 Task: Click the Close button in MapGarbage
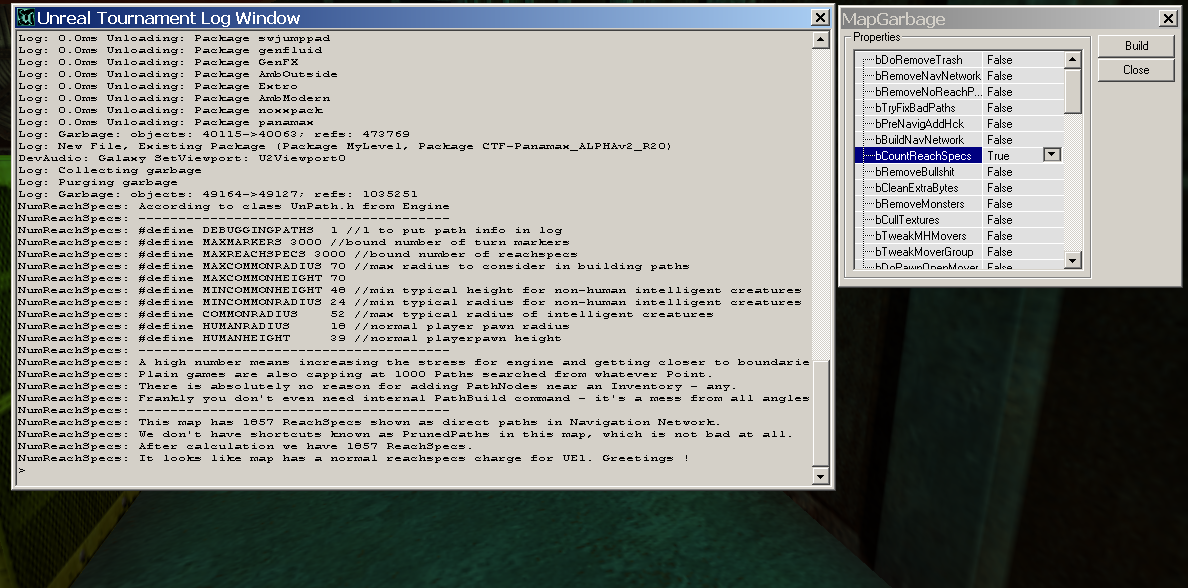[1136, 70]
